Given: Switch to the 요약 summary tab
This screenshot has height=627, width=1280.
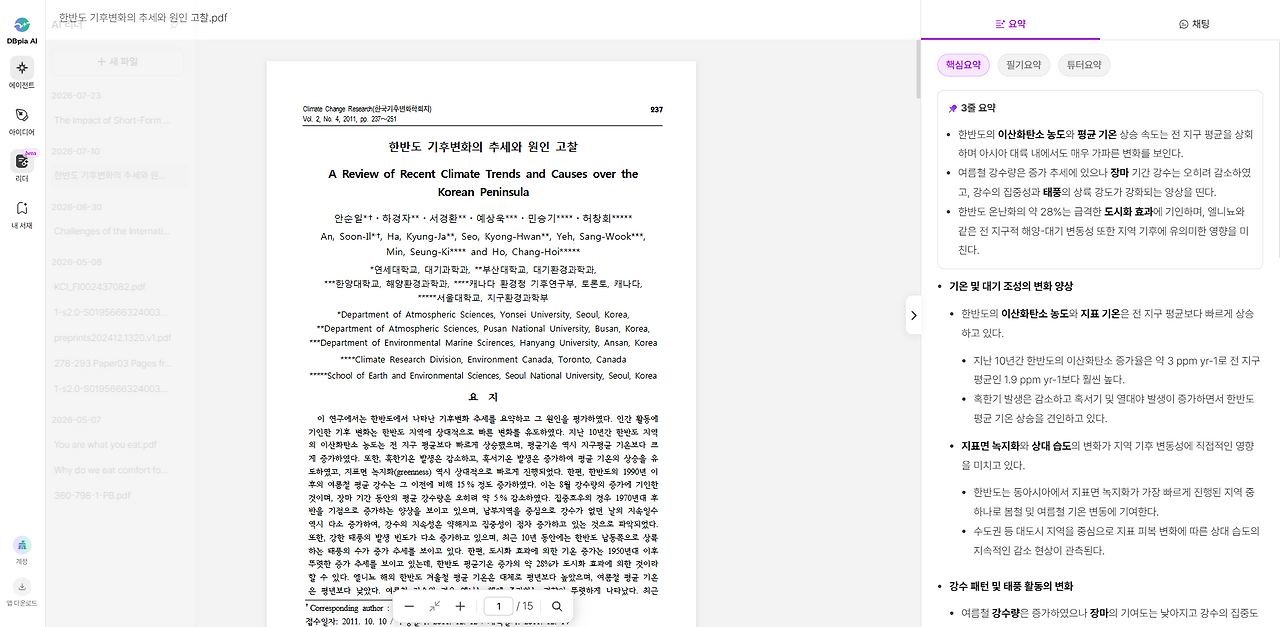Looking at the screenshot, I should click(1010, 23).
